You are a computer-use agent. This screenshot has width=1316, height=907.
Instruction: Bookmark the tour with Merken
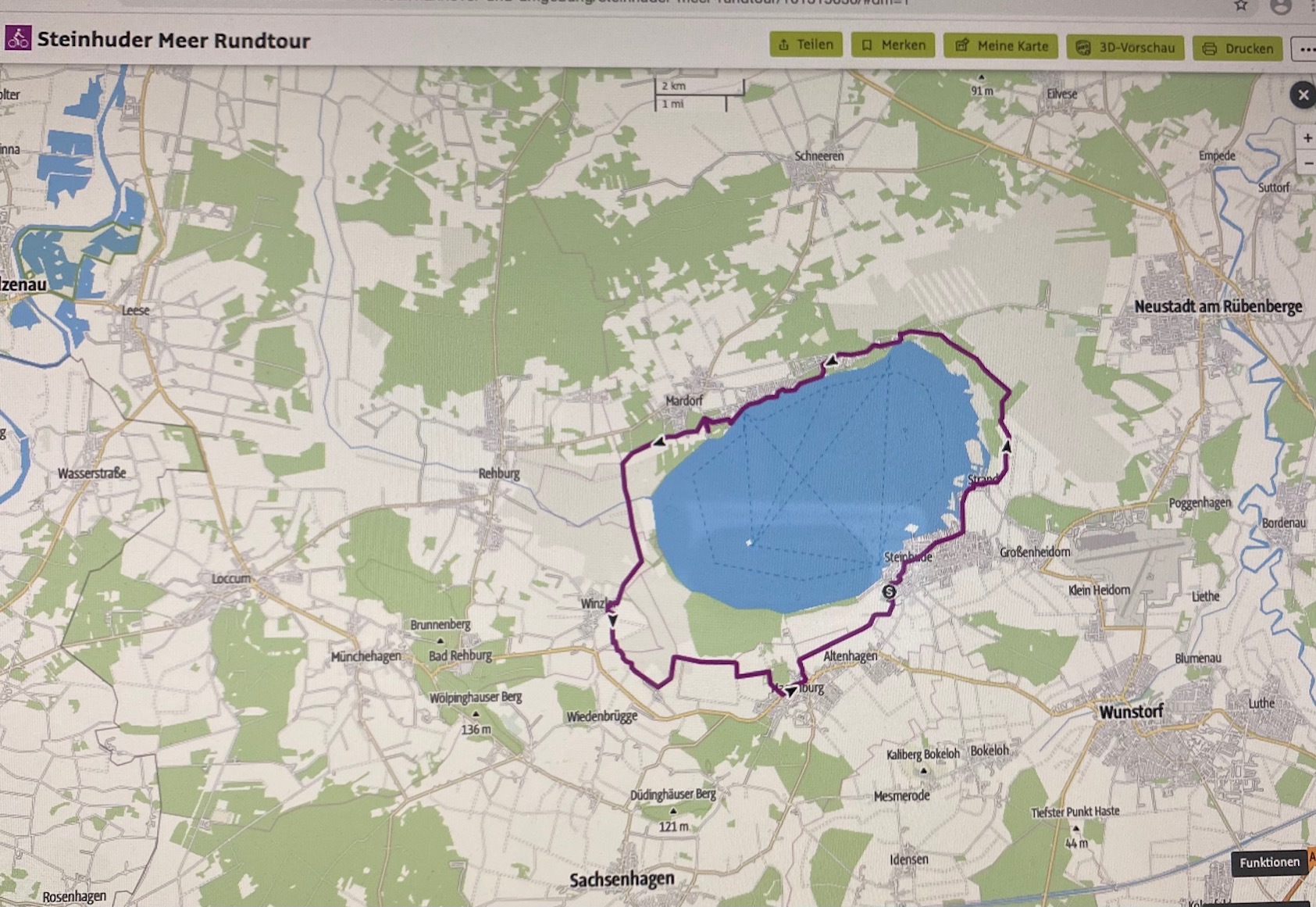tap(893, 45)
